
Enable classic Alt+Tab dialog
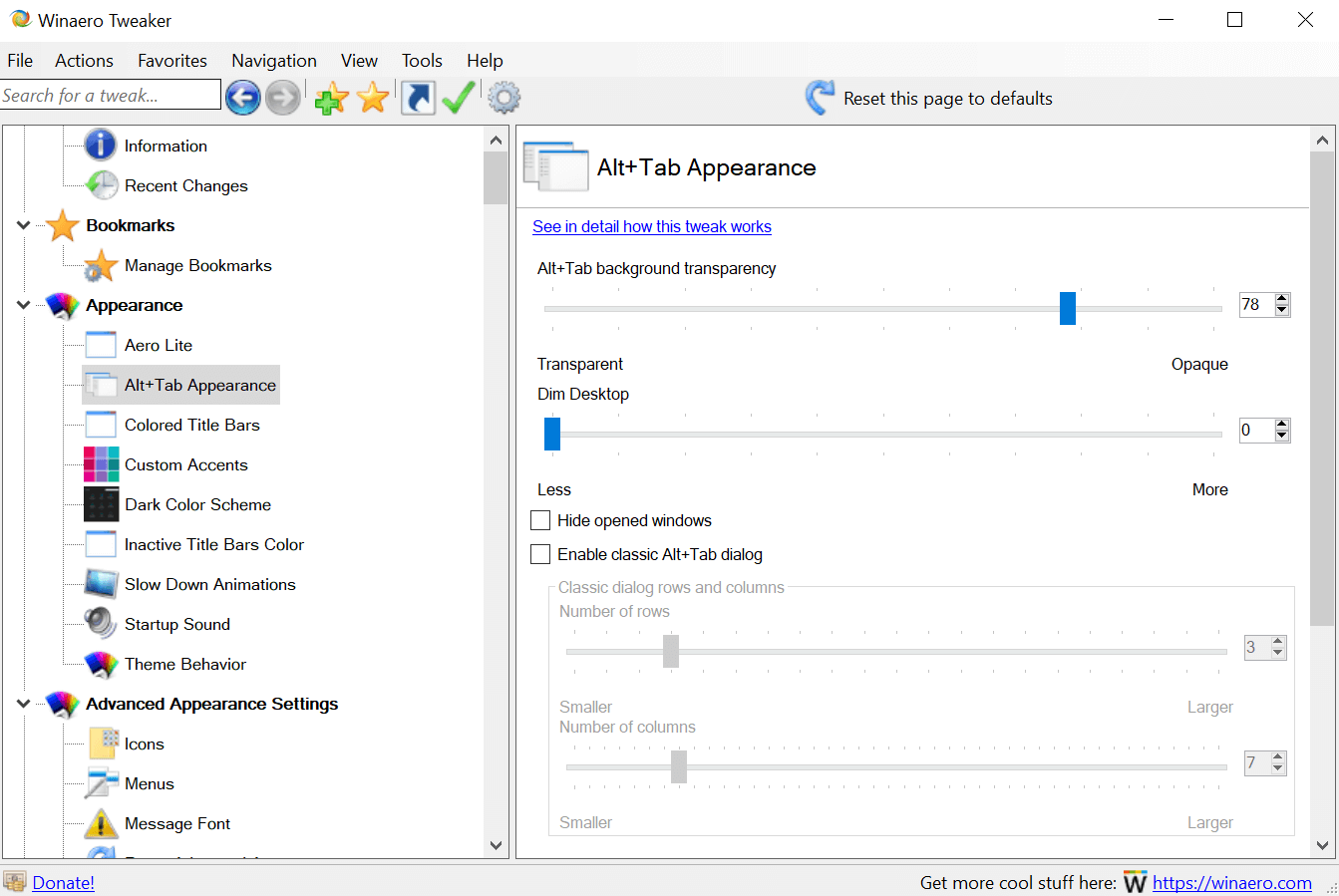pos(540,554)
